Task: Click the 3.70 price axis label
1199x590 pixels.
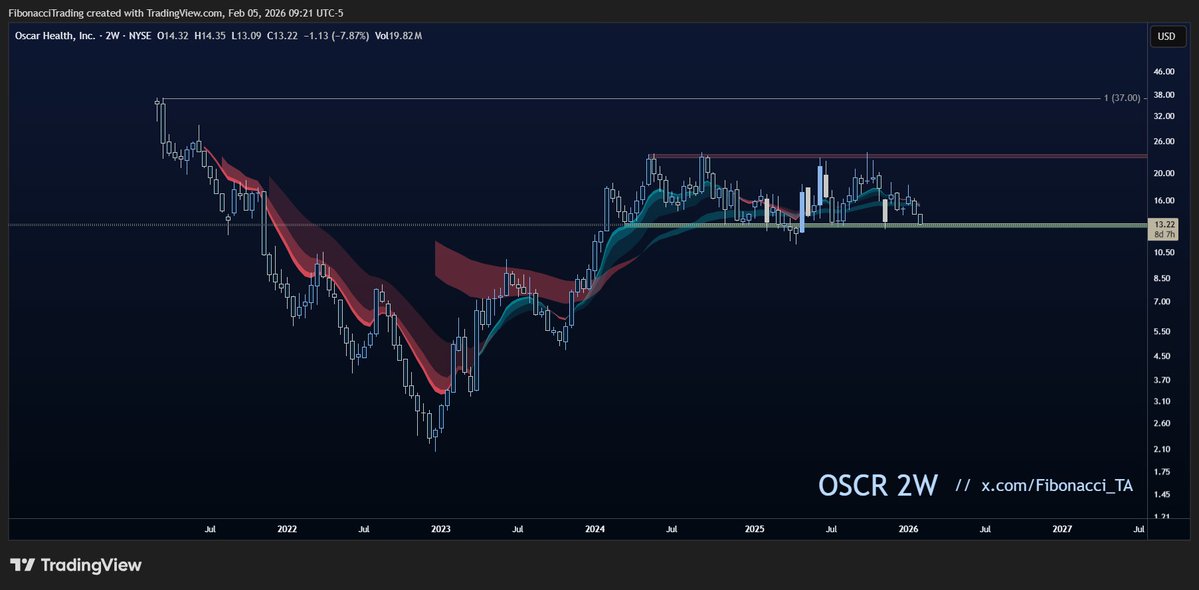Action: tap(1164, 379)
